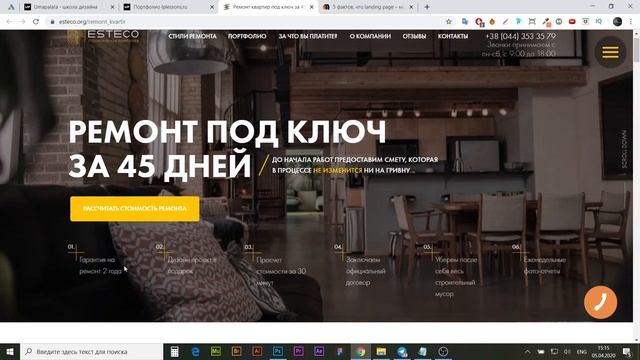The image size is (640, 360).
Task: Click phone number +38 (044) 353 35 79
Action: point(520,36)
